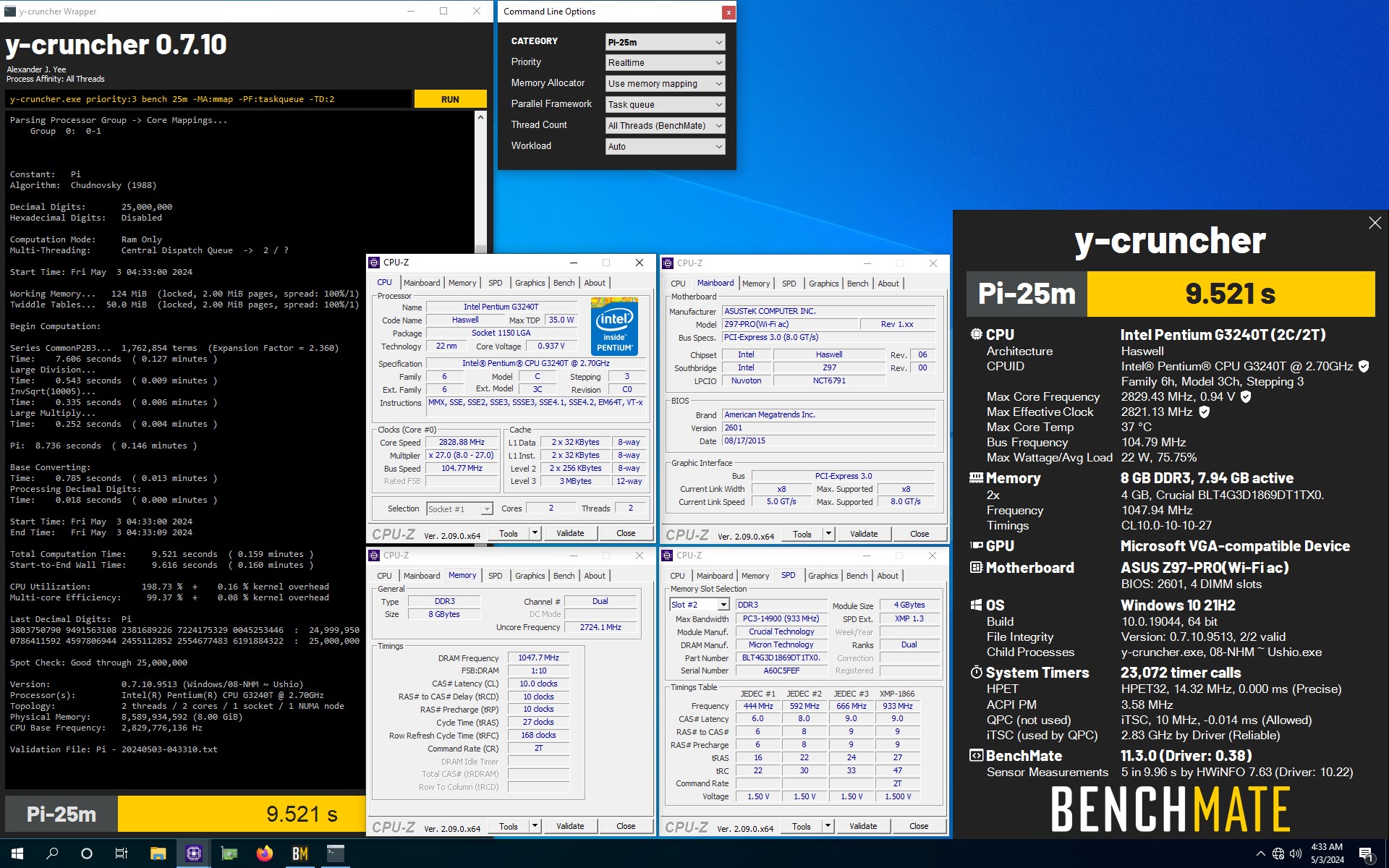
Task: Click Validate in the SPD CPU-Z window
Action: pos(863,826)
